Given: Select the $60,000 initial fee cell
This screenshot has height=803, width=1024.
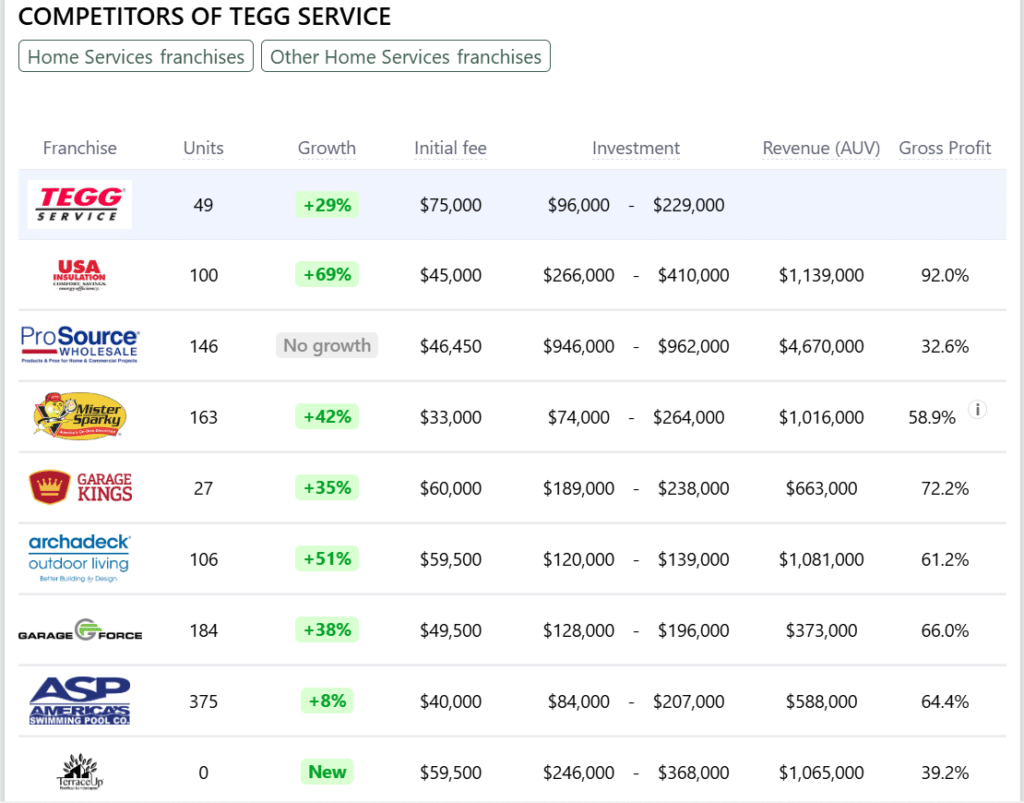Looking at the screenshot, I should [451, 488].
